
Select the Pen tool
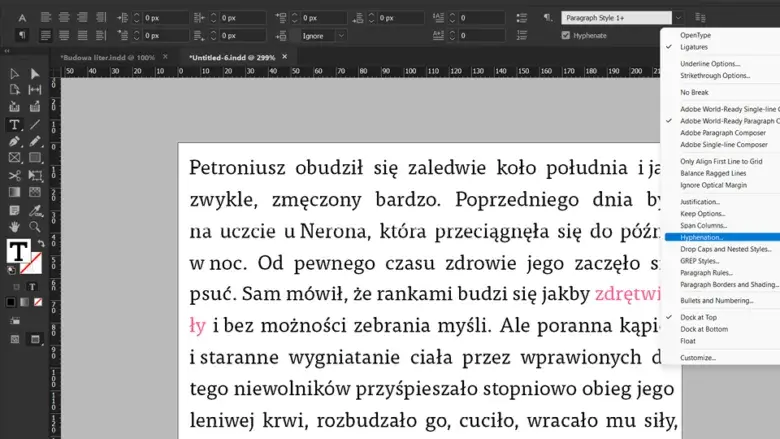(14, 141)
